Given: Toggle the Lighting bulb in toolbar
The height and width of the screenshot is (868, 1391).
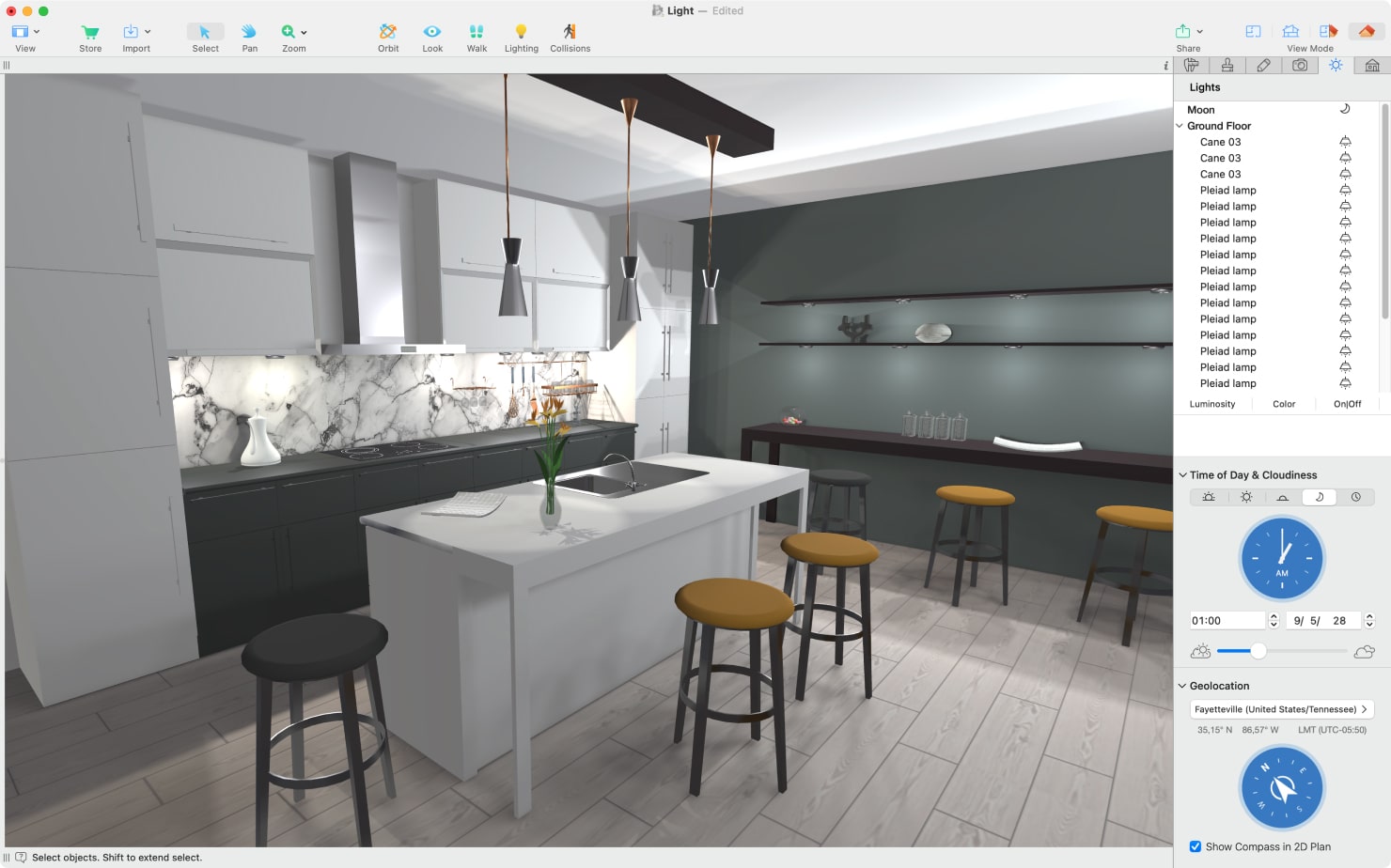Looking at the screenshot, I should coord(521,32).
